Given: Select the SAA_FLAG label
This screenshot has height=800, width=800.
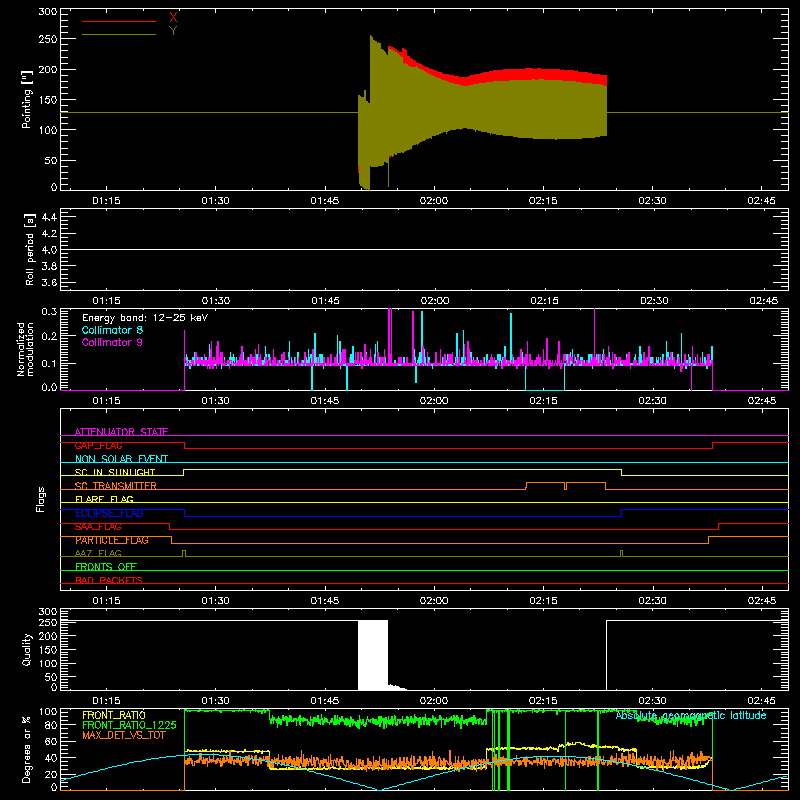Looking at the screenshot, I should [98, 527].
